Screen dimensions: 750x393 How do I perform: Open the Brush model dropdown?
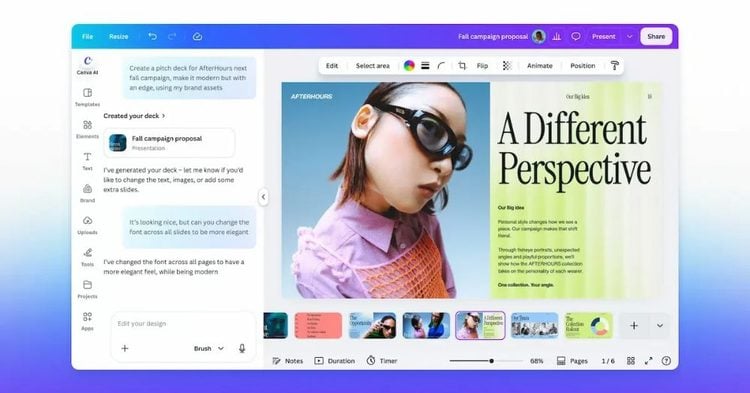(x=209, y=349)
